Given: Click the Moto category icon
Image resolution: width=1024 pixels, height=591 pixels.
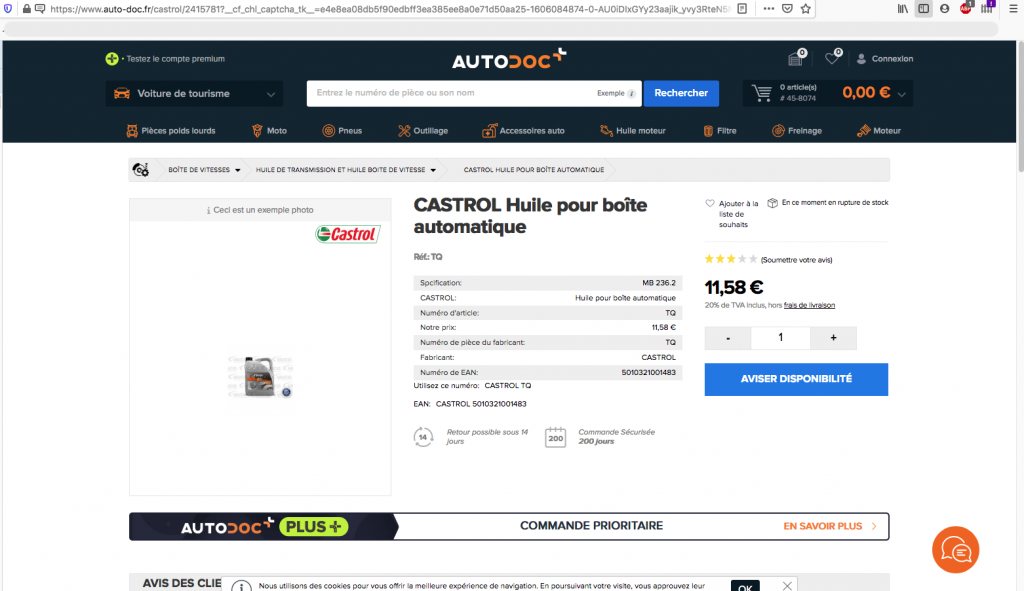Looking at the screenshot, I should (x=257, y=131).
